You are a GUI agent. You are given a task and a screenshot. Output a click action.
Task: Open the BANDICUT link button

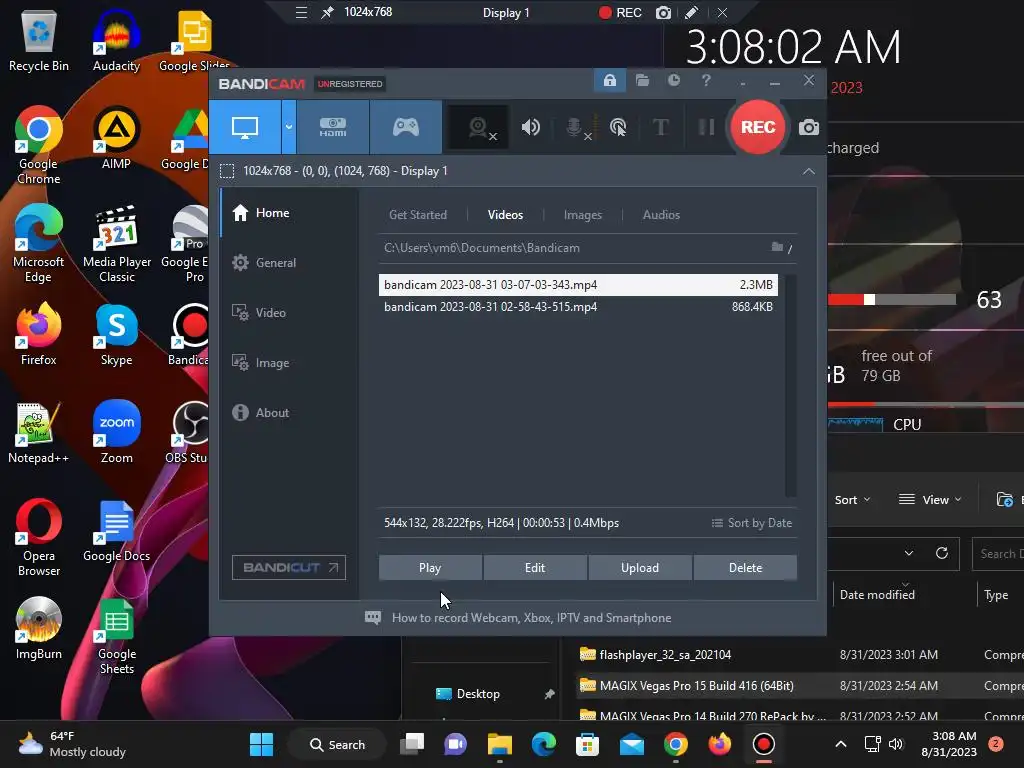pyautogui.click(x=289, y=568)
